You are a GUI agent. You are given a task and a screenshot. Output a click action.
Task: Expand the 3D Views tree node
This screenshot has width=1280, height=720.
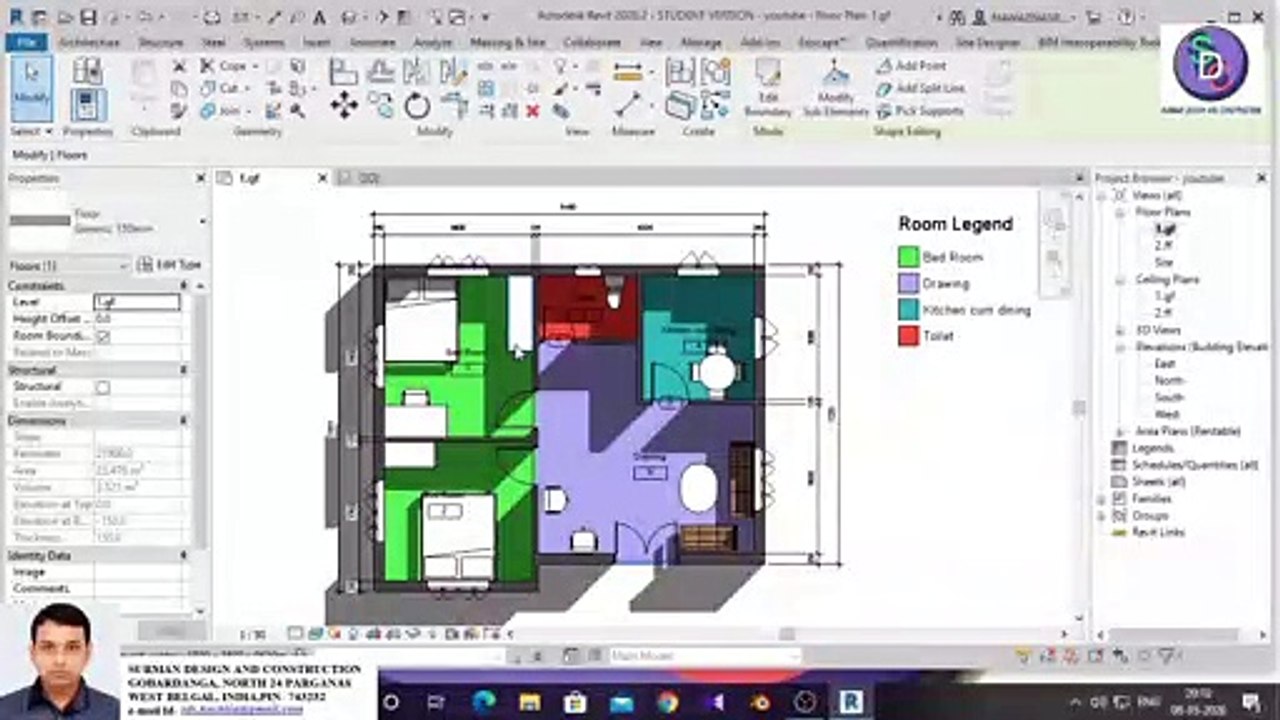(x=1121, y=330)
